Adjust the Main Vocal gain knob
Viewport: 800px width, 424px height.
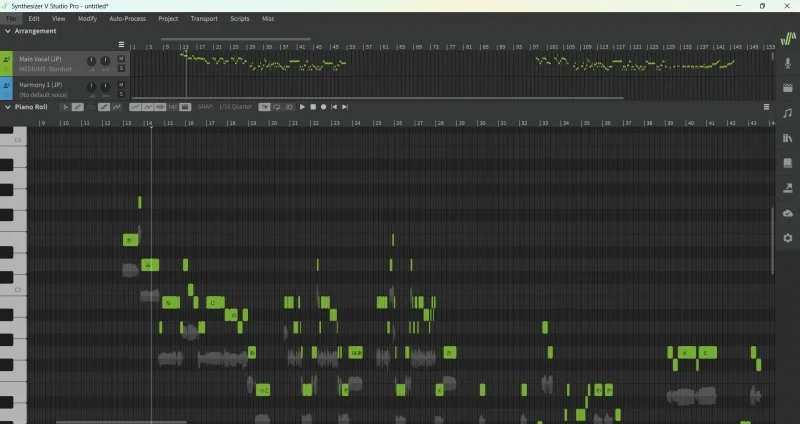pyautogui.click(x=91, y=61)
